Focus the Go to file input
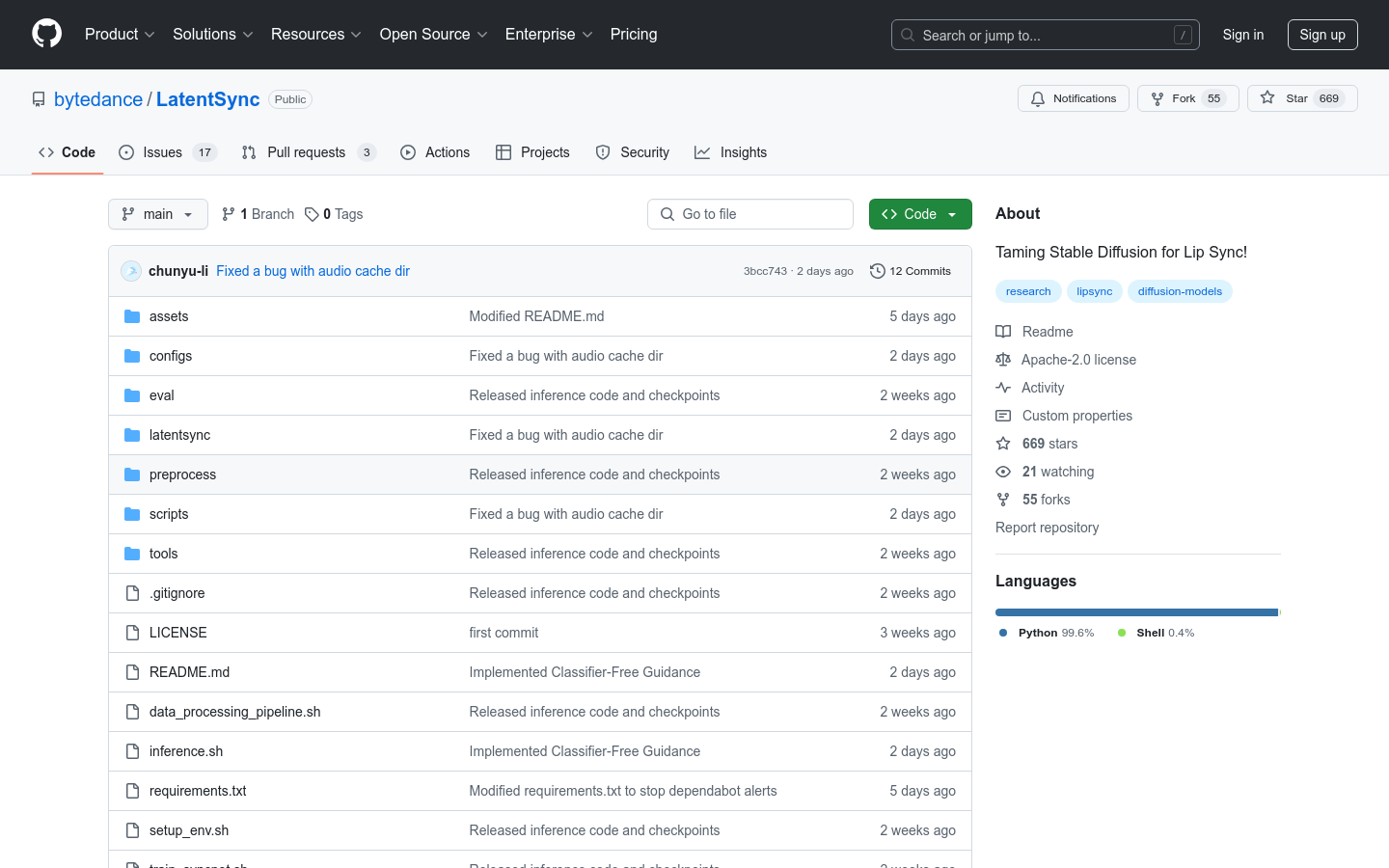This screenshot has width=1389, height=868. point(750,214)
